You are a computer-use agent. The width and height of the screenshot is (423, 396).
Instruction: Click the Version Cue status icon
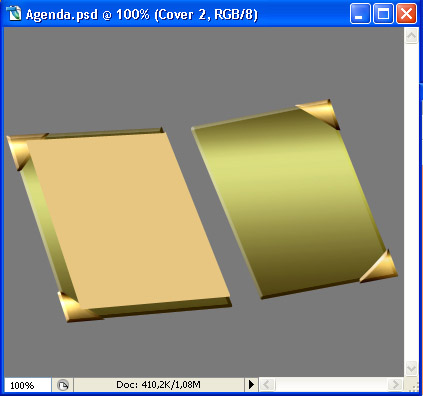coord(63,385)
